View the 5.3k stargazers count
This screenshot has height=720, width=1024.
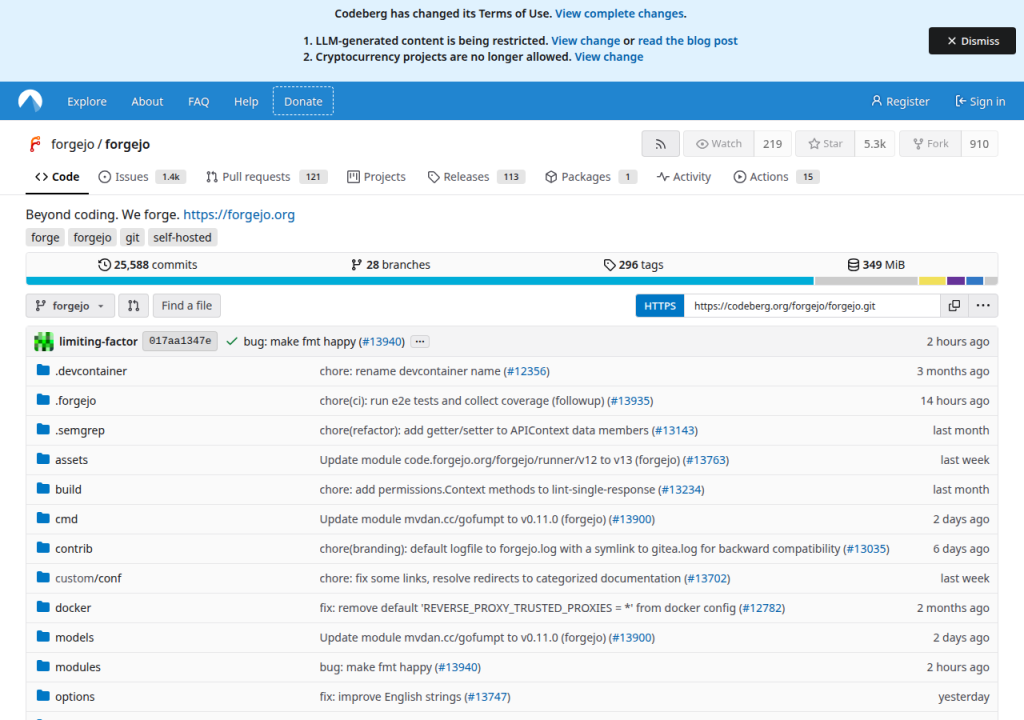pos(874,144)
